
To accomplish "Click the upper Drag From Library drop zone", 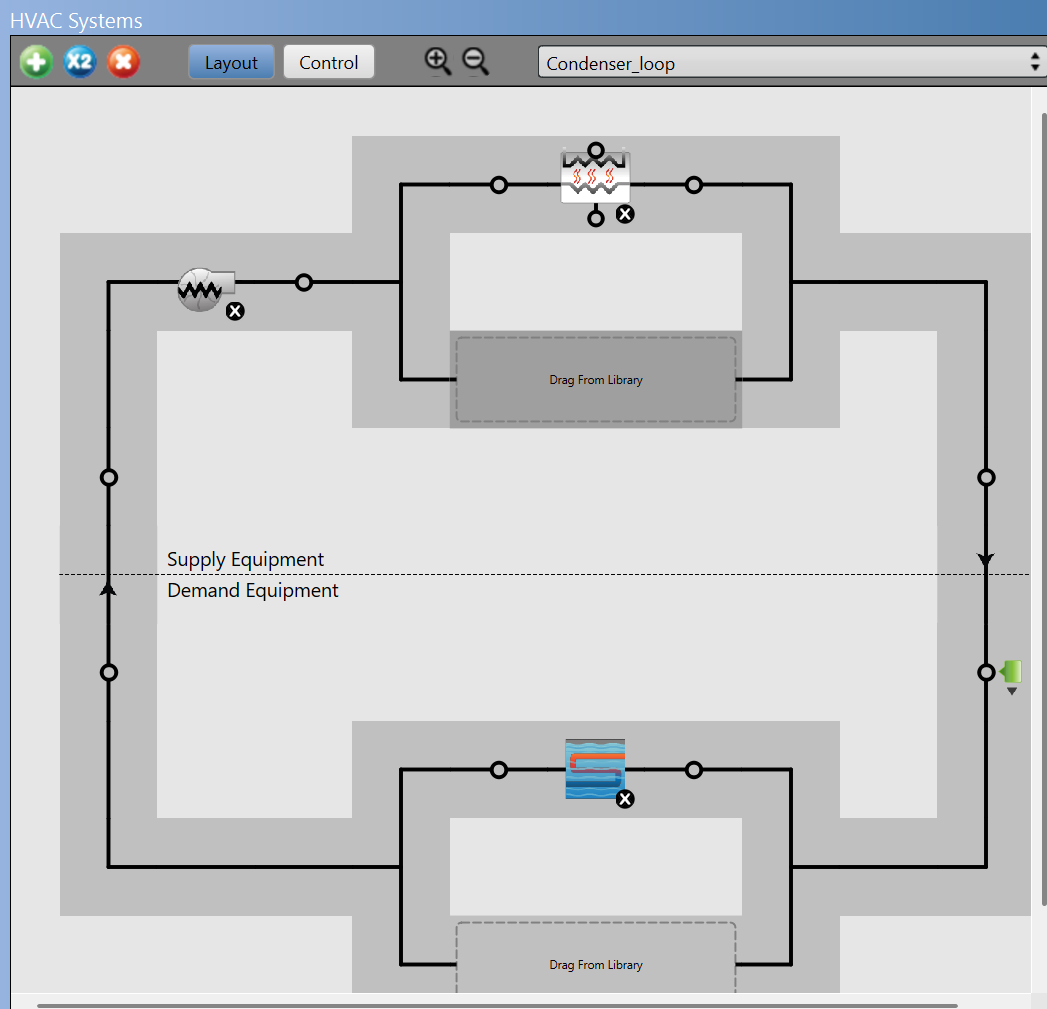I will 595,380.
